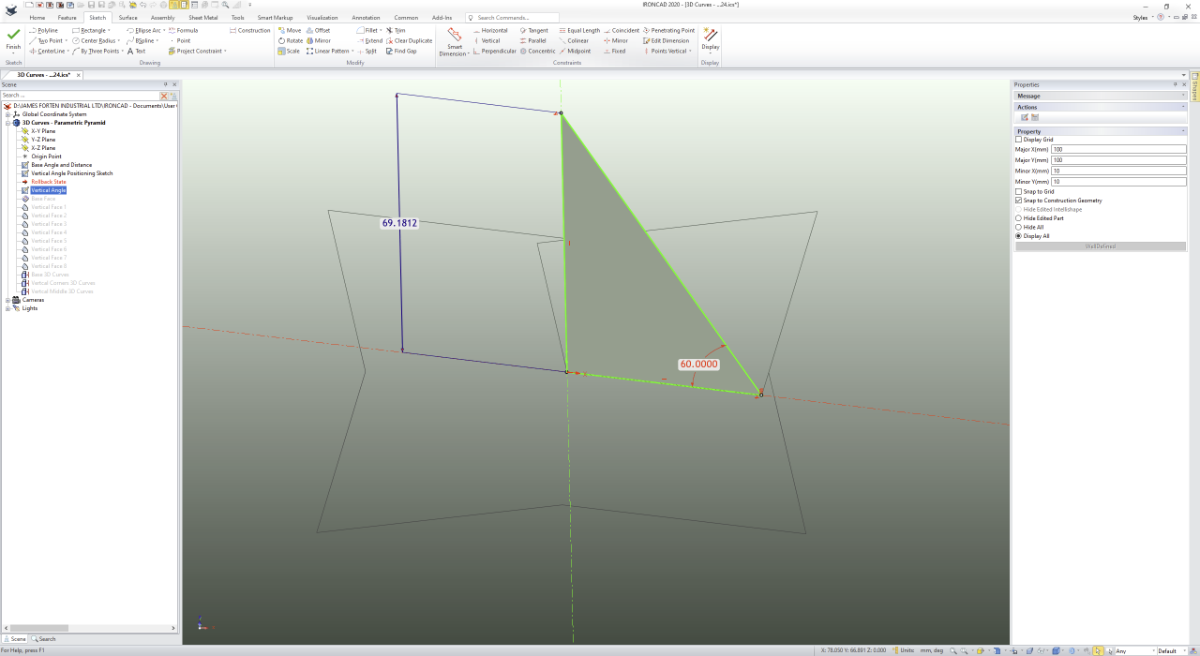1200x656 pixels.
Task: Click the Minor Y(mm) input field
Action: coord(1118,182)
